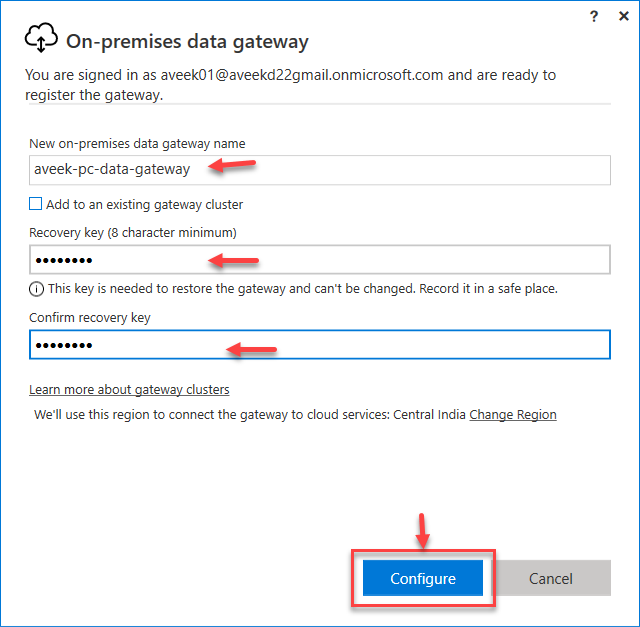Click the On-premises data gateway title
The height and width of the screenshot is (627, 640).
tap(187, 42)
